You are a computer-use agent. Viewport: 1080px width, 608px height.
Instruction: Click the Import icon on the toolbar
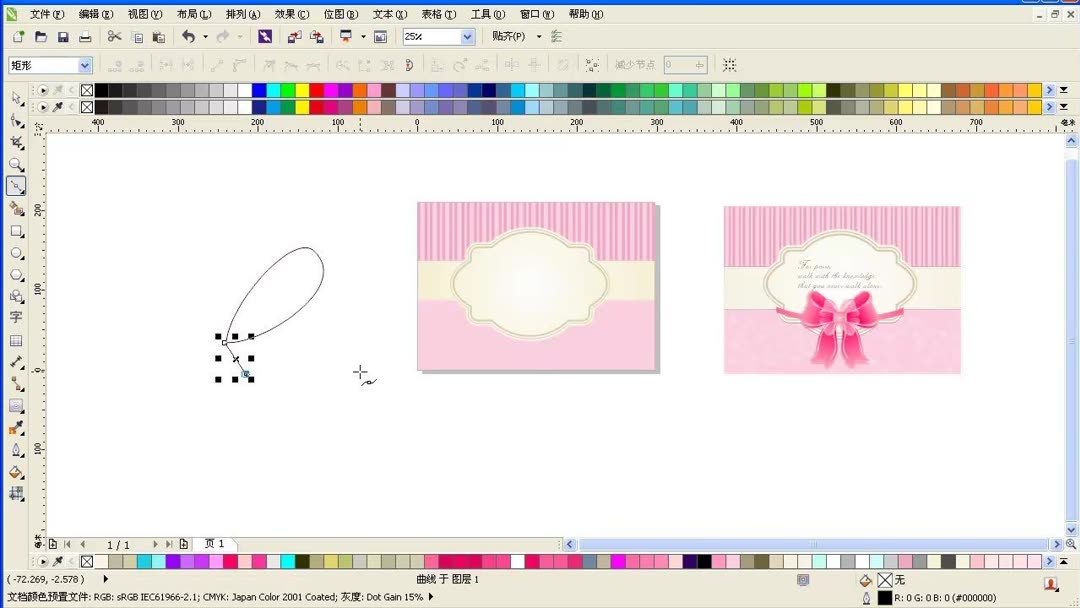[294, 36]
